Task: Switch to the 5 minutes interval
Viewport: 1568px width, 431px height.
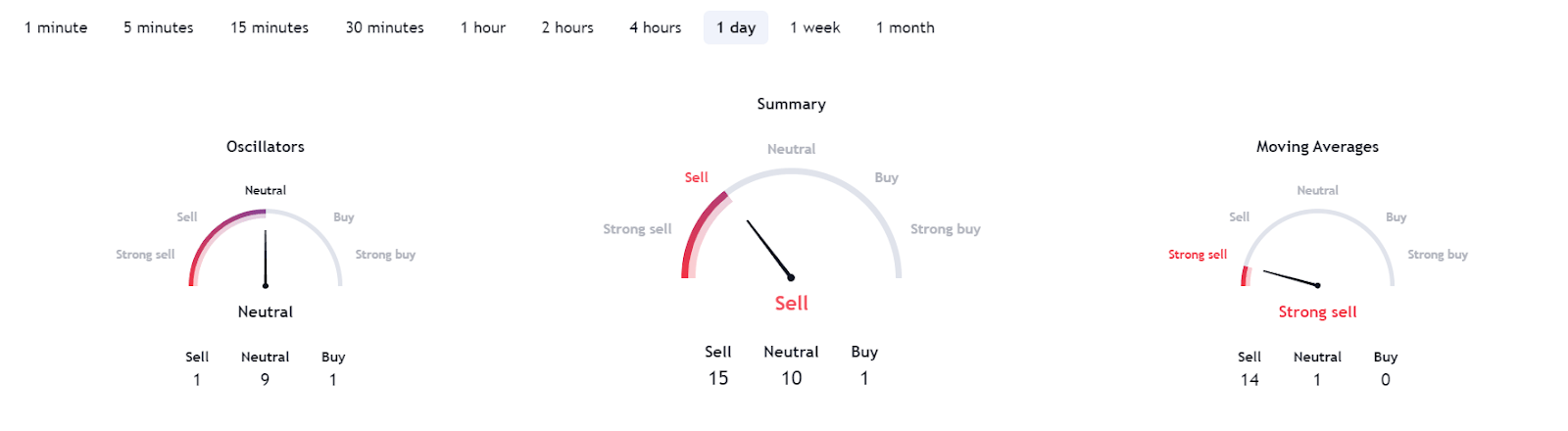Action: coord(158,27)
